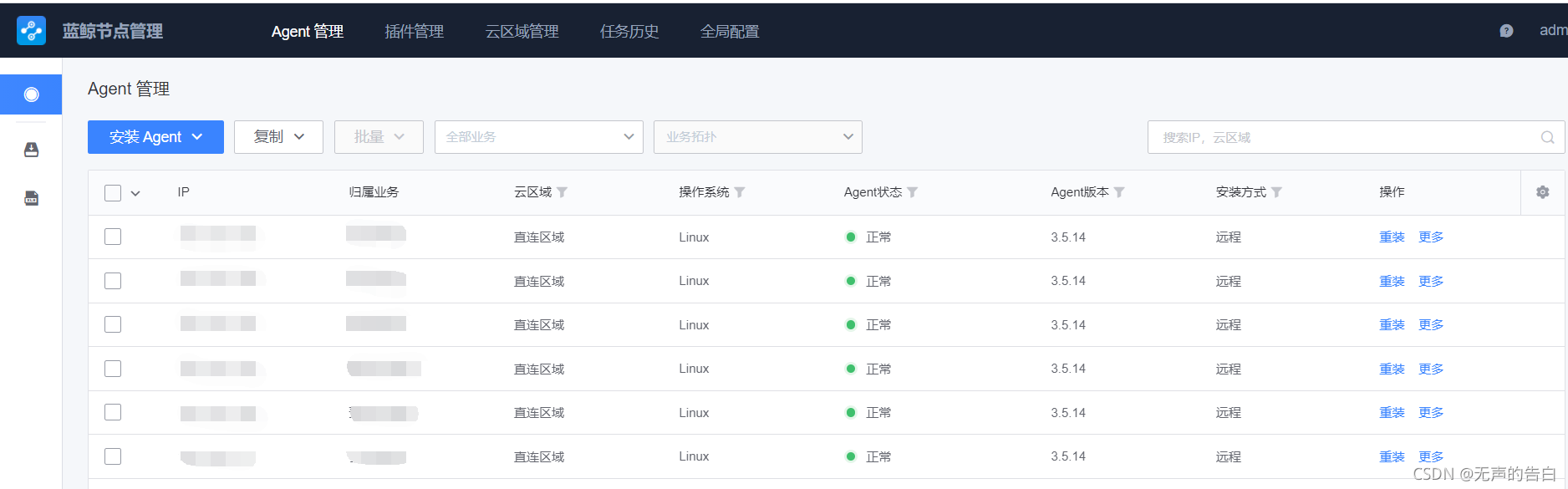
Task: Check the second row checkbox
Action: pyautogui.click(x=113, y=281)
